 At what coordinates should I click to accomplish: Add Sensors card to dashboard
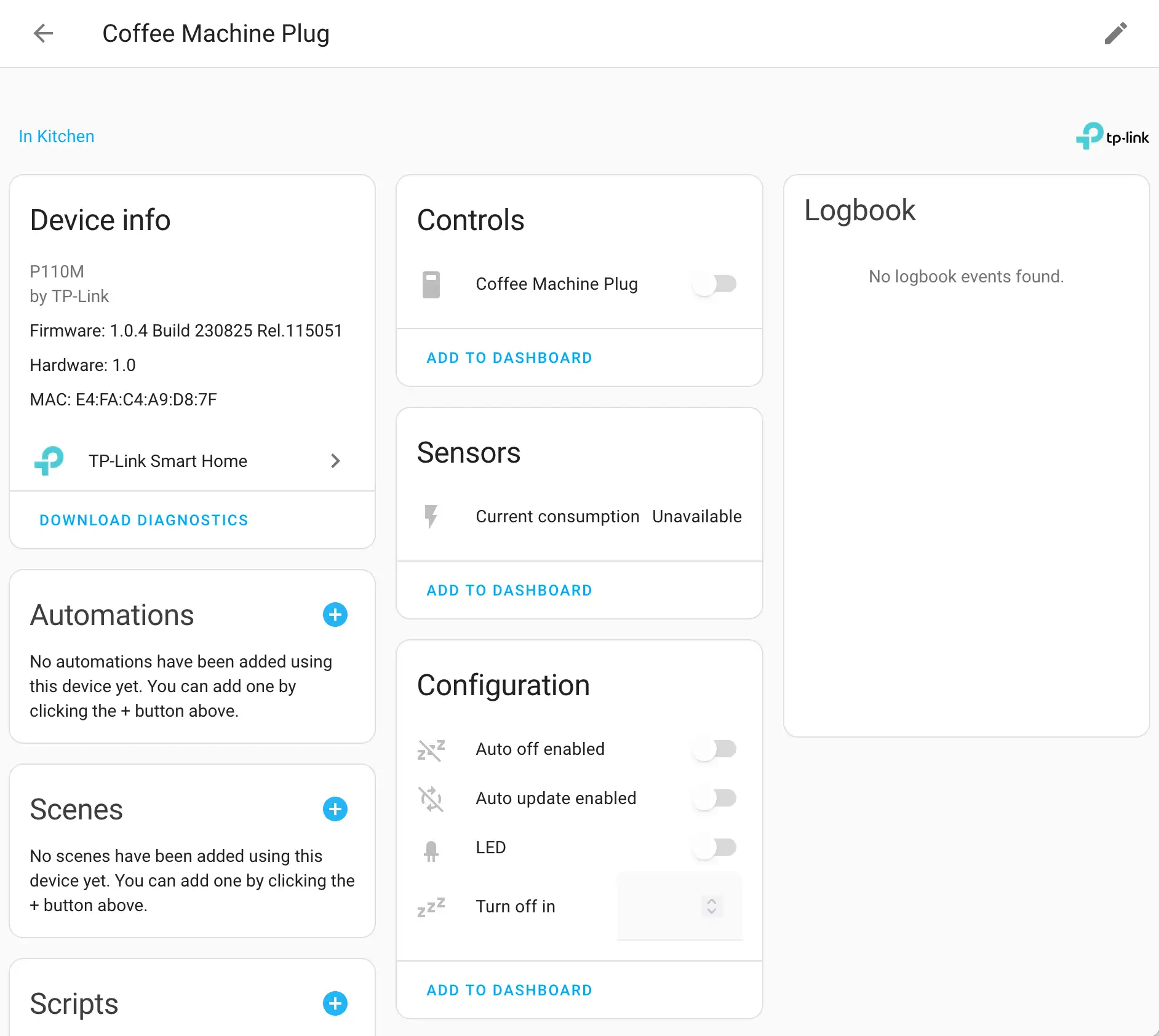point(509,590)
